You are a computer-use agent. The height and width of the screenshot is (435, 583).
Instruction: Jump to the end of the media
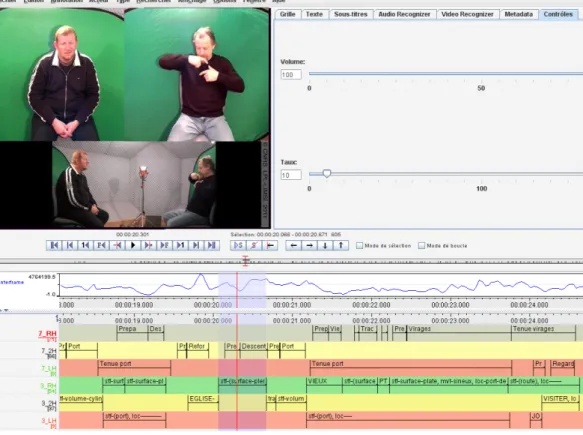[212, 245]
